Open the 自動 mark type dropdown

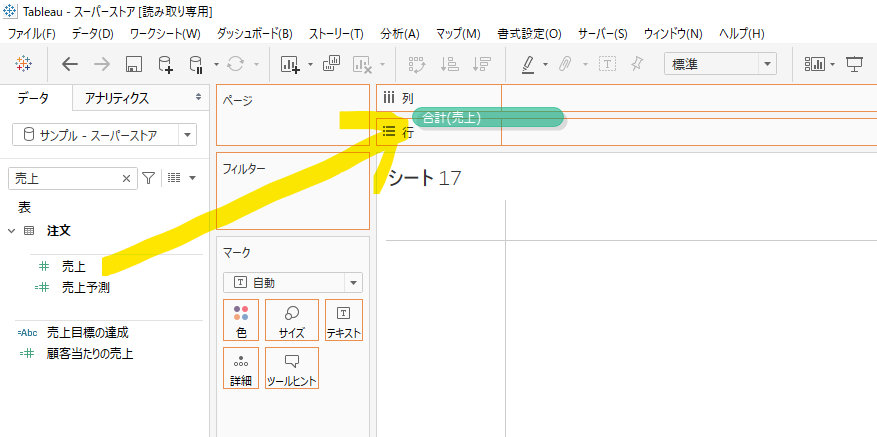[x=353, y=283]
